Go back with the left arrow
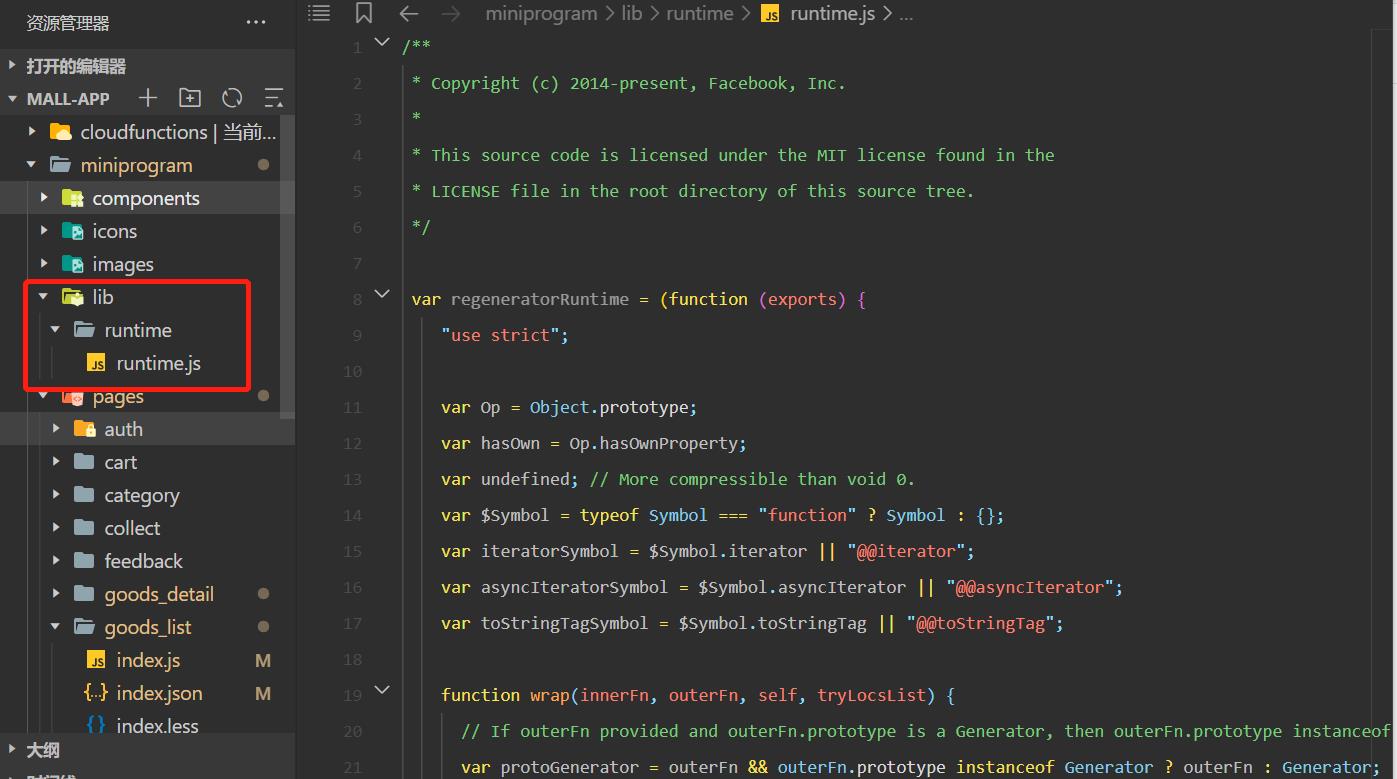1397x779 pixels. [x=408, y=13]
